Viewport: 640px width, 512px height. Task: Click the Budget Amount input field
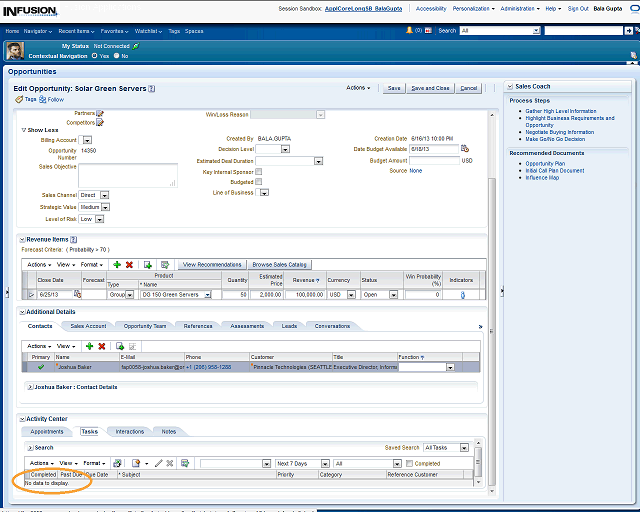(434, 160)
